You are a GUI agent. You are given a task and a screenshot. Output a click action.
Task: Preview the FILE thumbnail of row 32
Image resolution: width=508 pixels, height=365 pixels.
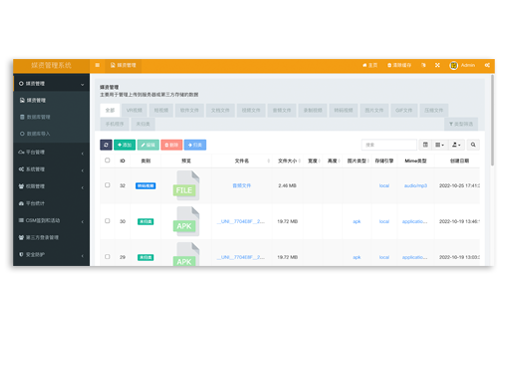(x=186, y=185)
